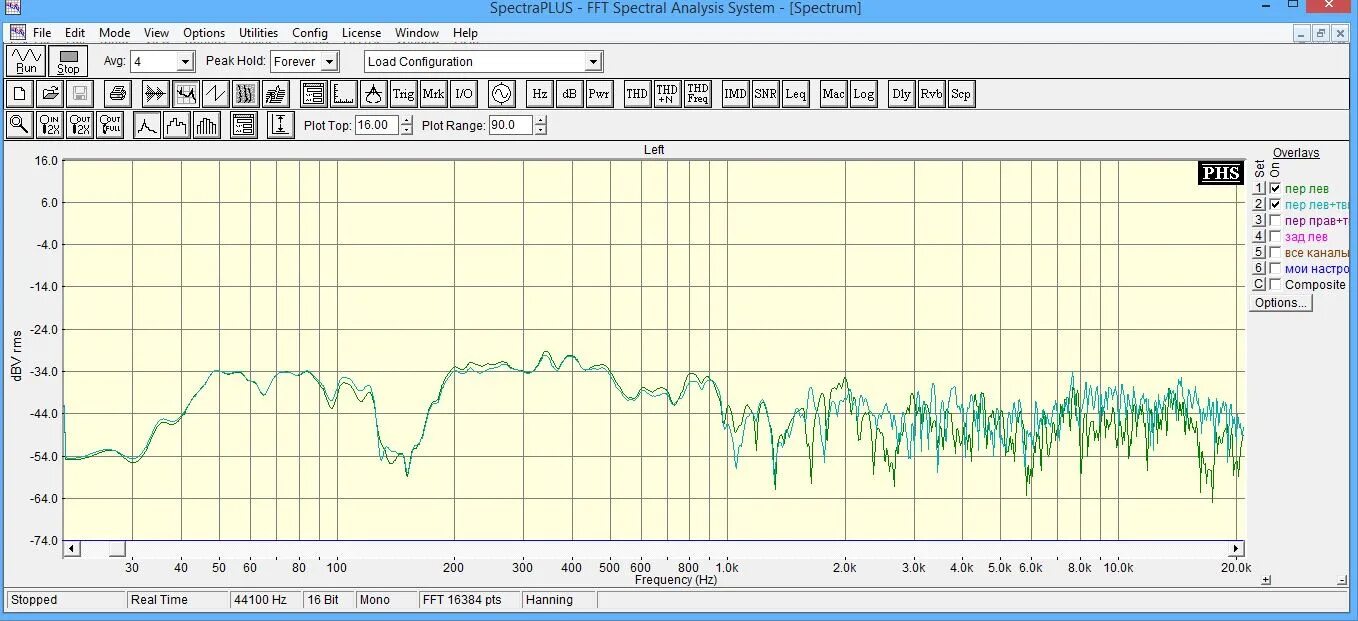Screen dimensions: 1358x621
Task: Open the signal generator sine icon
Action: click(x=500, y=94)
